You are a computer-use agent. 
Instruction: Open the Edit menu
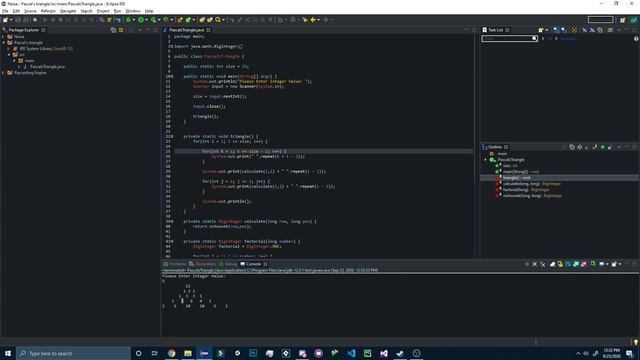click(x=16, y=11)
